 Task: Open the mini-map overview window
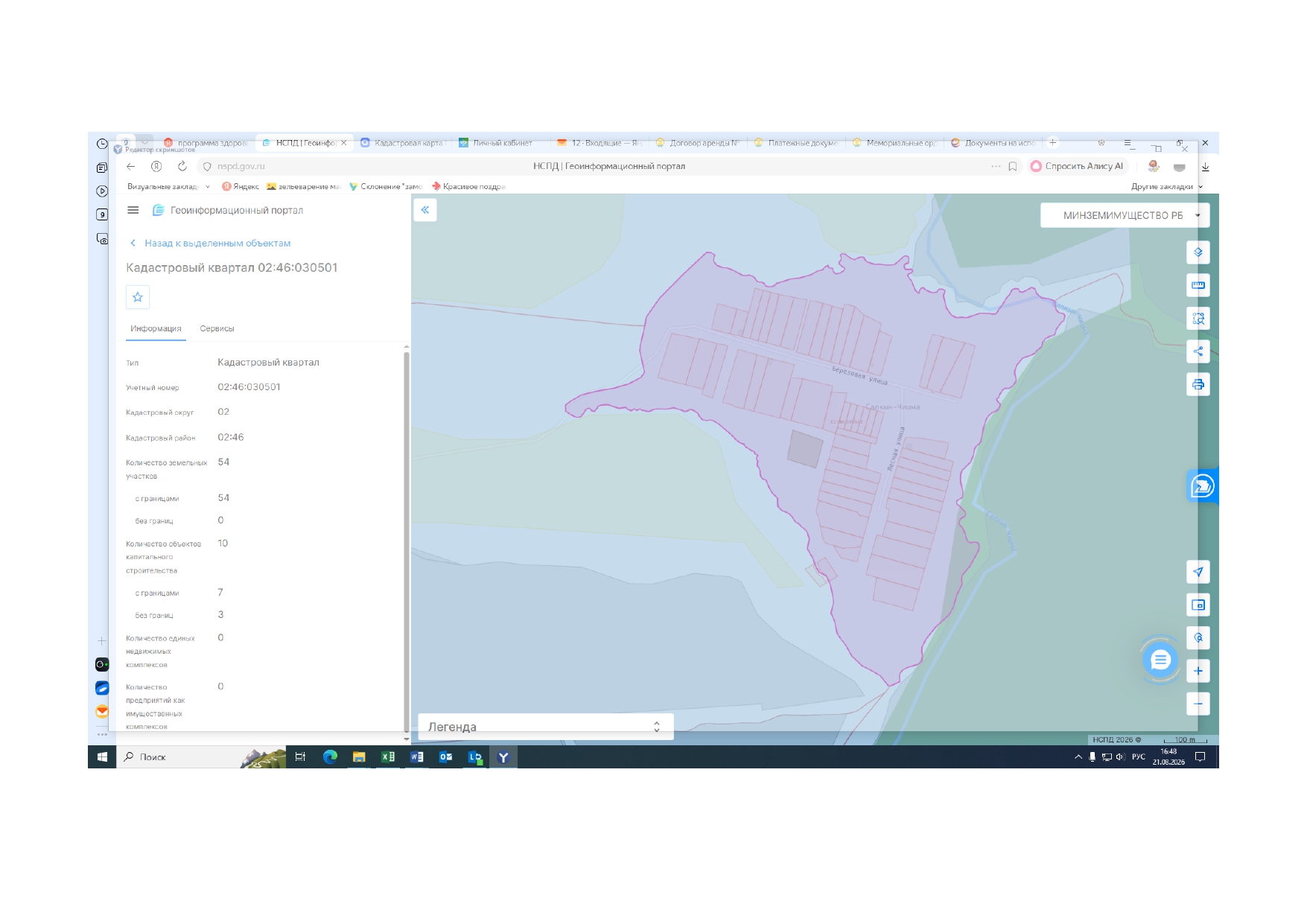pos(1198,605)
